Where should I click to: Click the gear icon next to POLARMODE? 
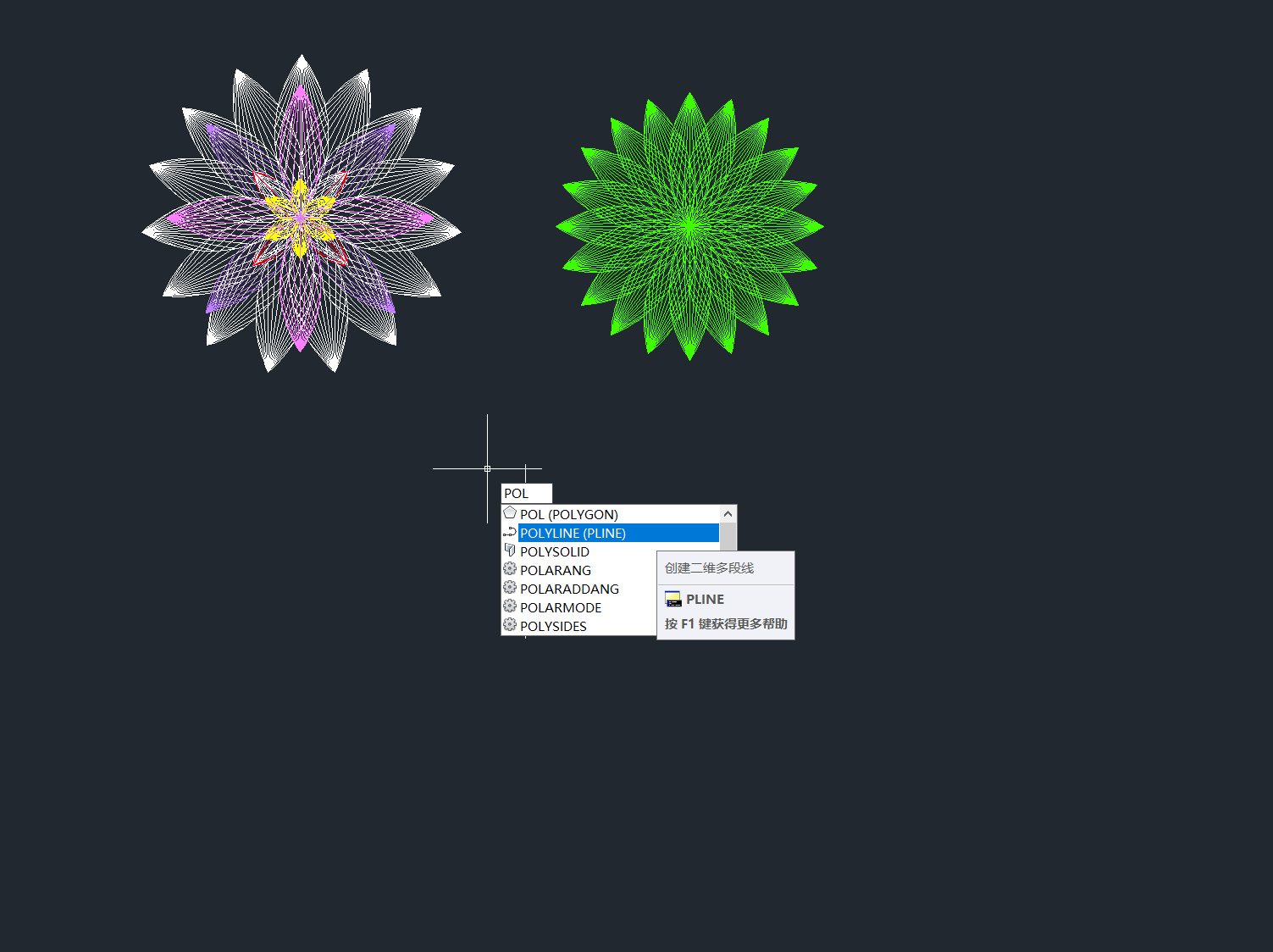[x=510, y=606]
